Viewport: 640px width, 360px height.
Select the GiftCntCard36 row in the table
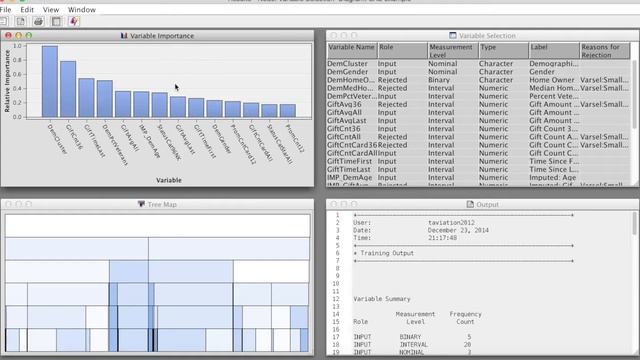[478, 145]
